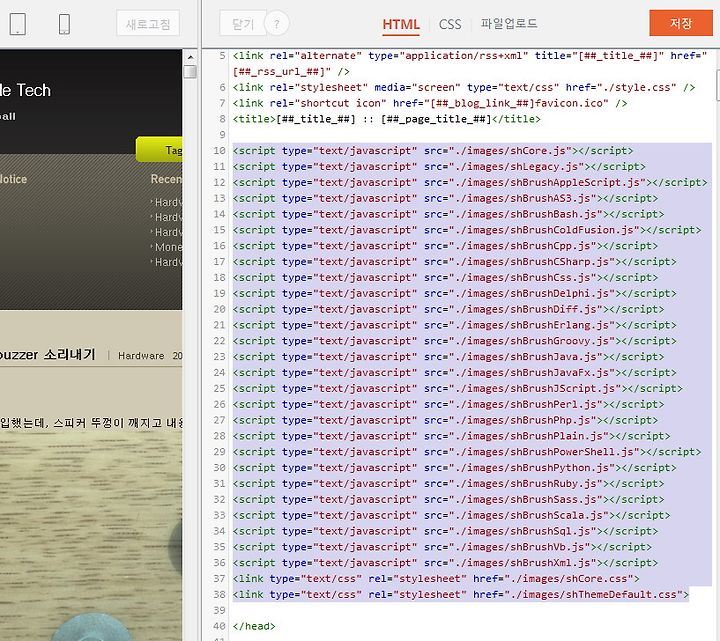Click the favicon.ico shortcut icon line
The height and width of the screenshot is (641, 720).
click(429, 103)
